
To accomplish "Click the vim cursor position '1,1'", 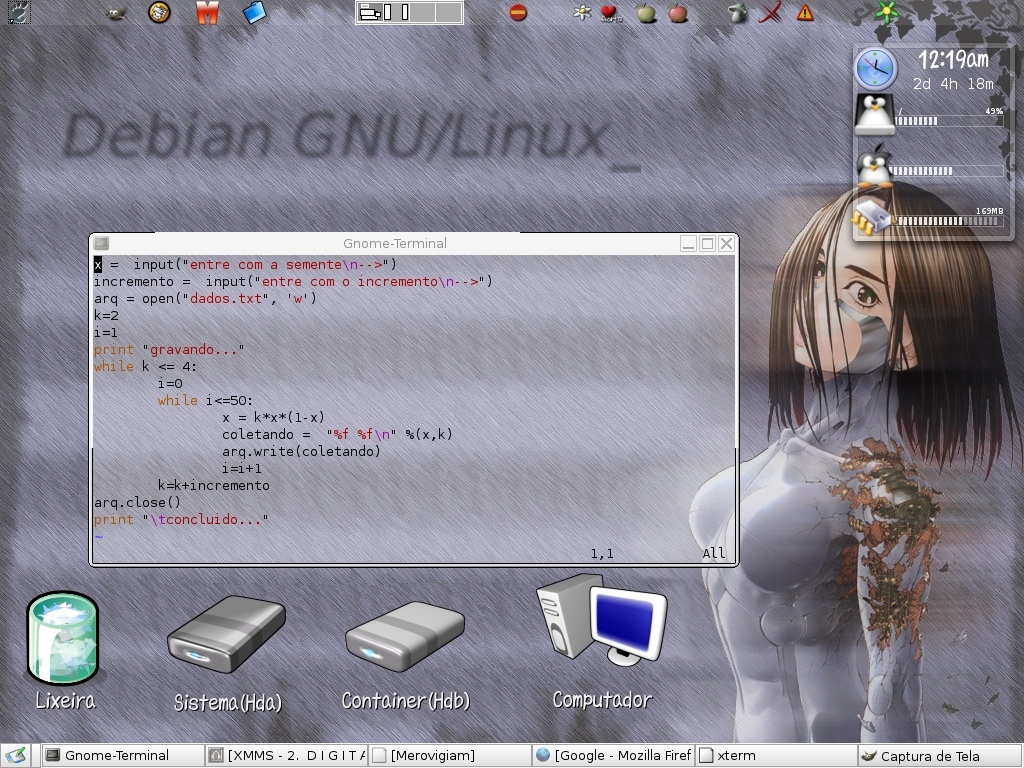I will (602, 554).
